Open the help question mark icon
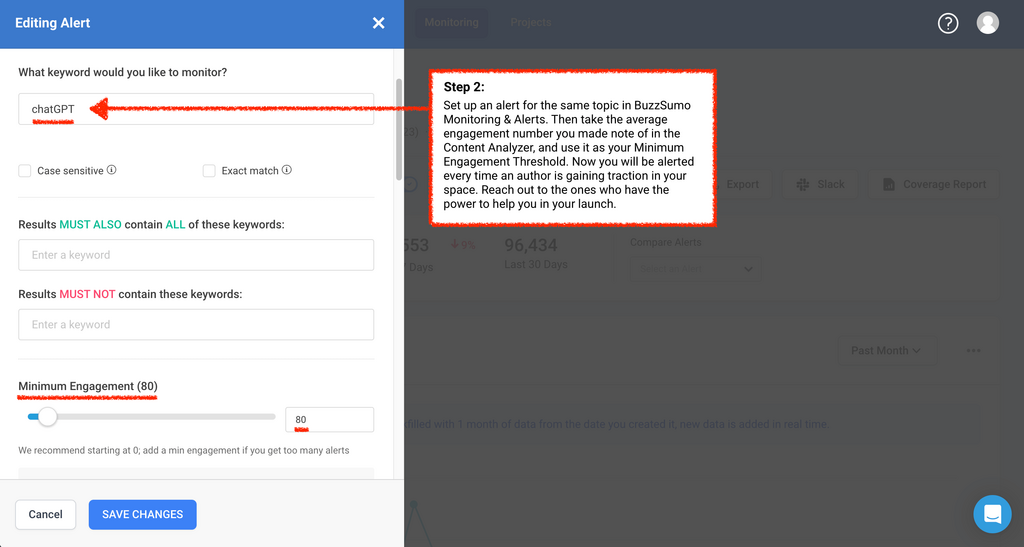This screenshot has height=547, width=1024. coord(948,23)
